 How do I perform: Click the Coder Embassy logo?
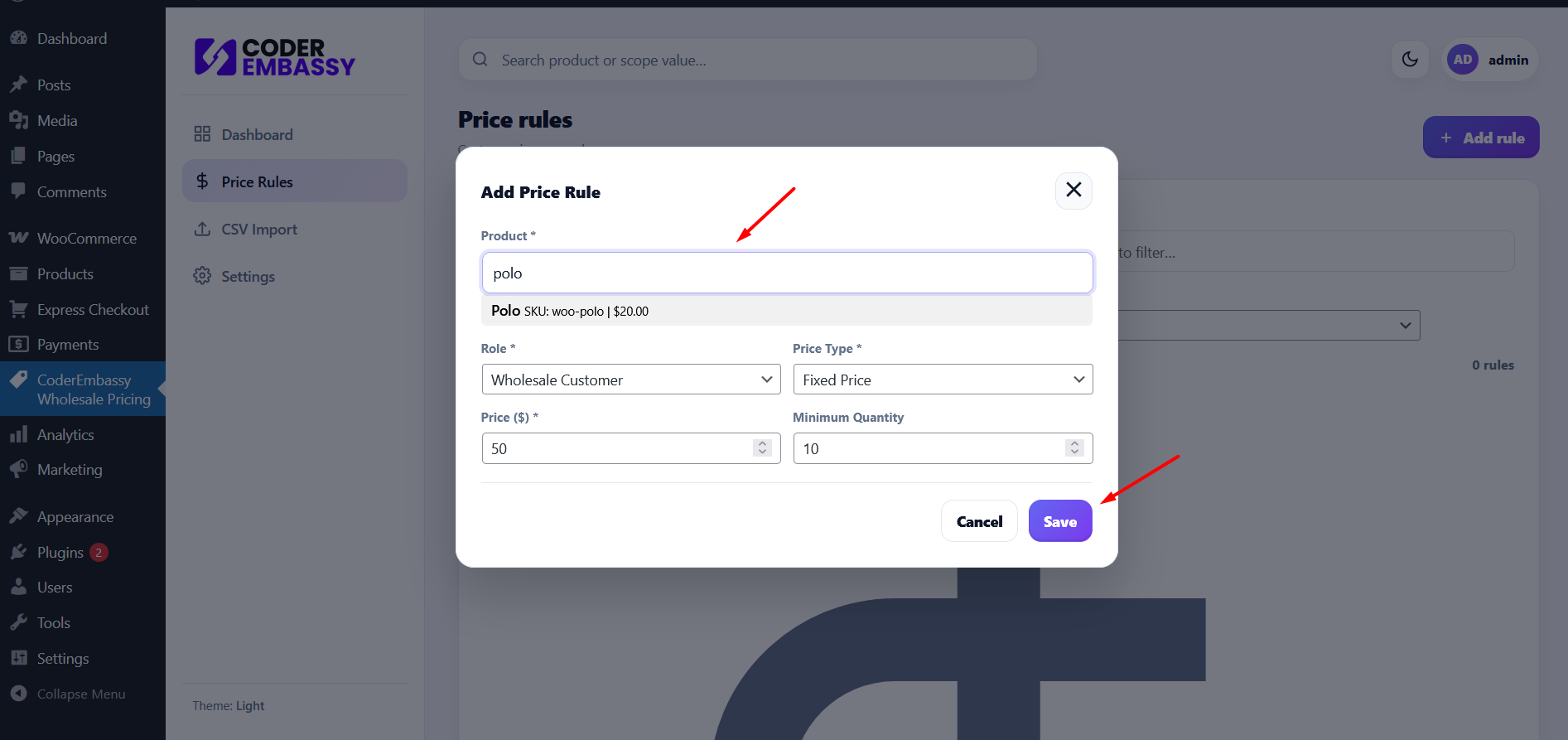pyautogui.click(x=275, y=57)
